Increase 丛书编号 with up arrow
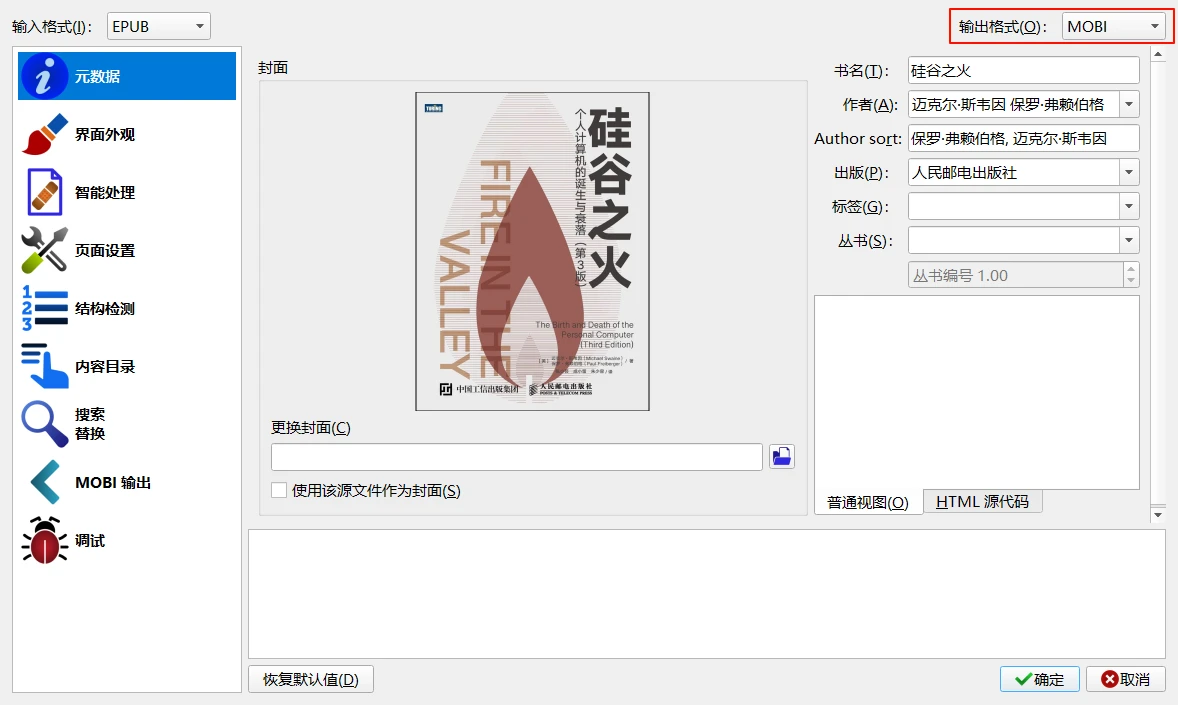This screenshot has height=705, width=1178. tap(1131, 269)
